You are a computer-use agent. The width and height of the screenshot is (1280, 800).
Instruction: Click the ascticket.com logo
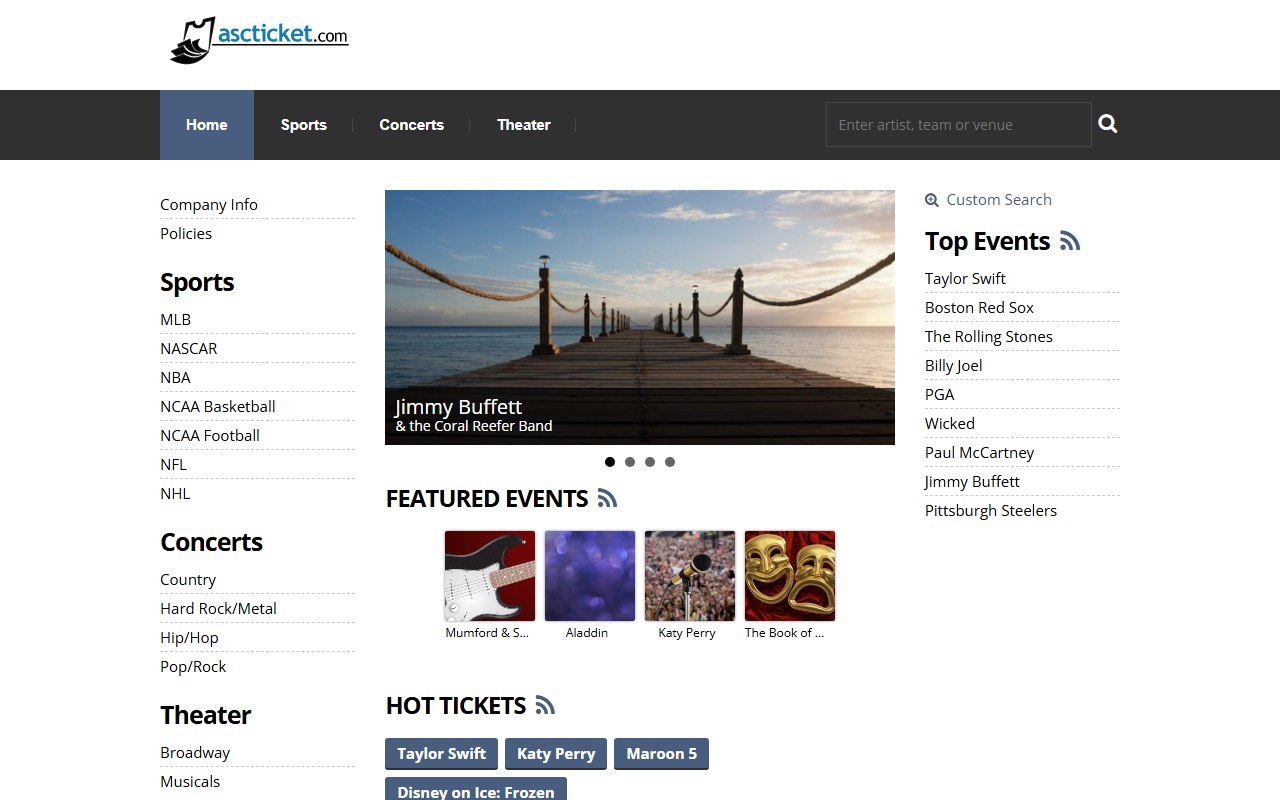(x=259, y=40)
